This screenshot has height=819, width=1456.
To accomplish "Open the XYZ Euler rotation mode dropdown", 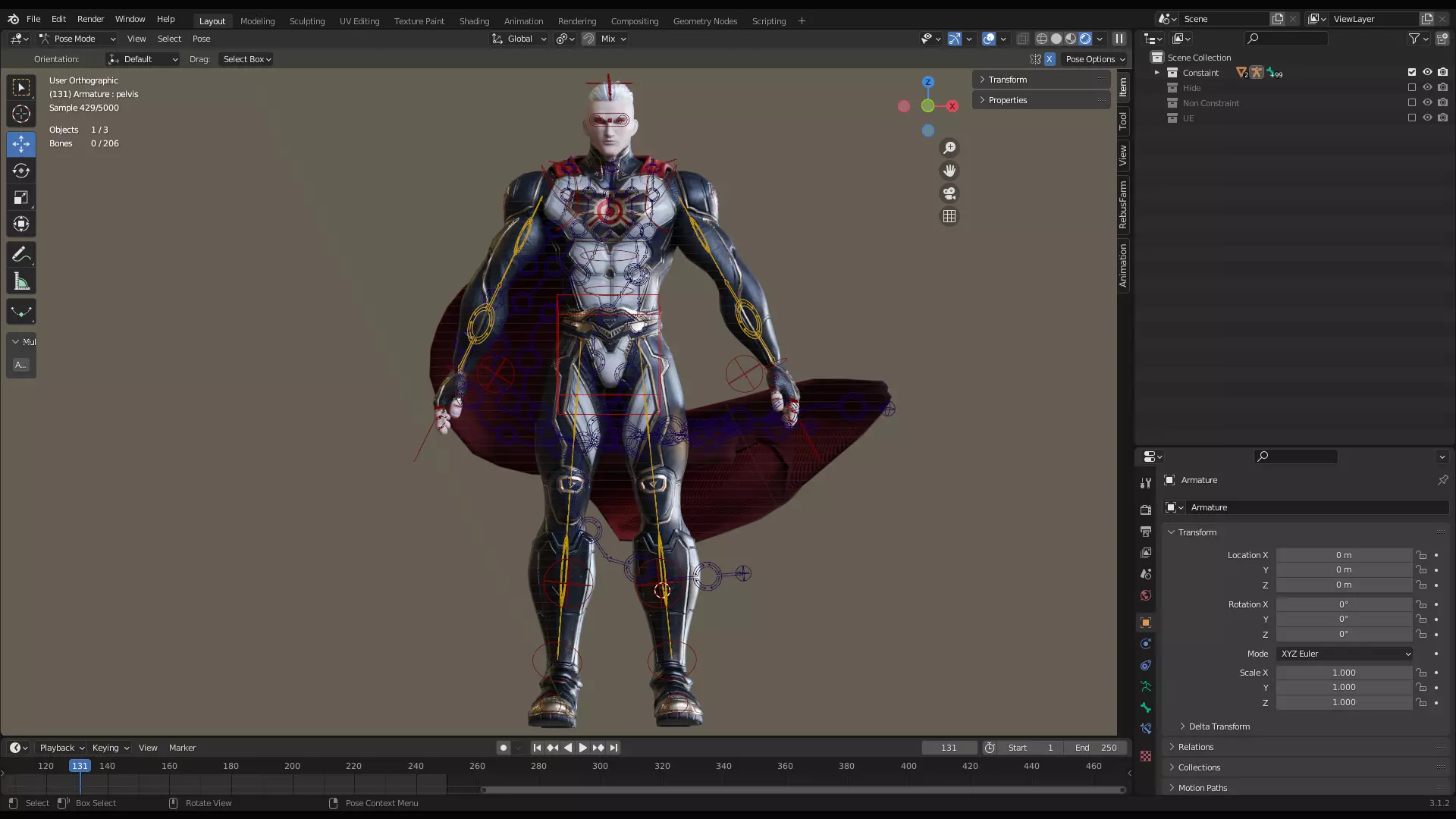I will pos(1344,654).
